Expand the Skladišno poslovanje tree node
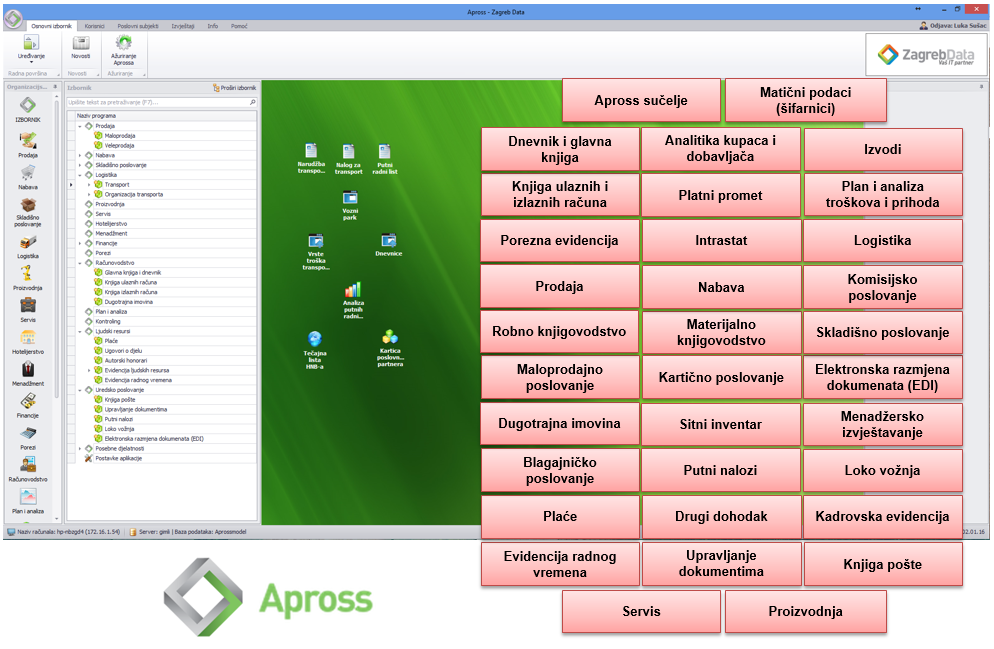This screenshot has height=649, width=994. (x=80, y=165)
